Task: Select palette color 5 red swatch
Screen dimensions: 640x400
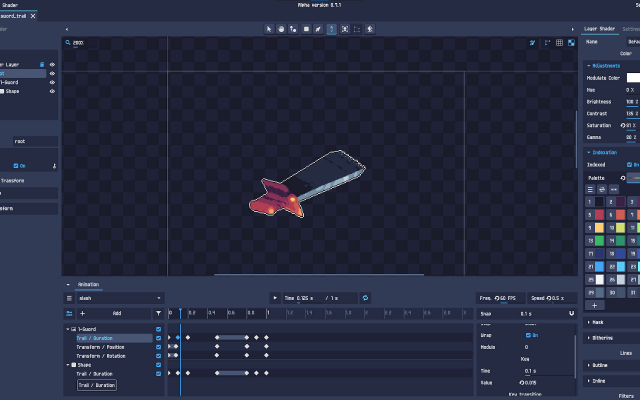Action: coord(599,215)
